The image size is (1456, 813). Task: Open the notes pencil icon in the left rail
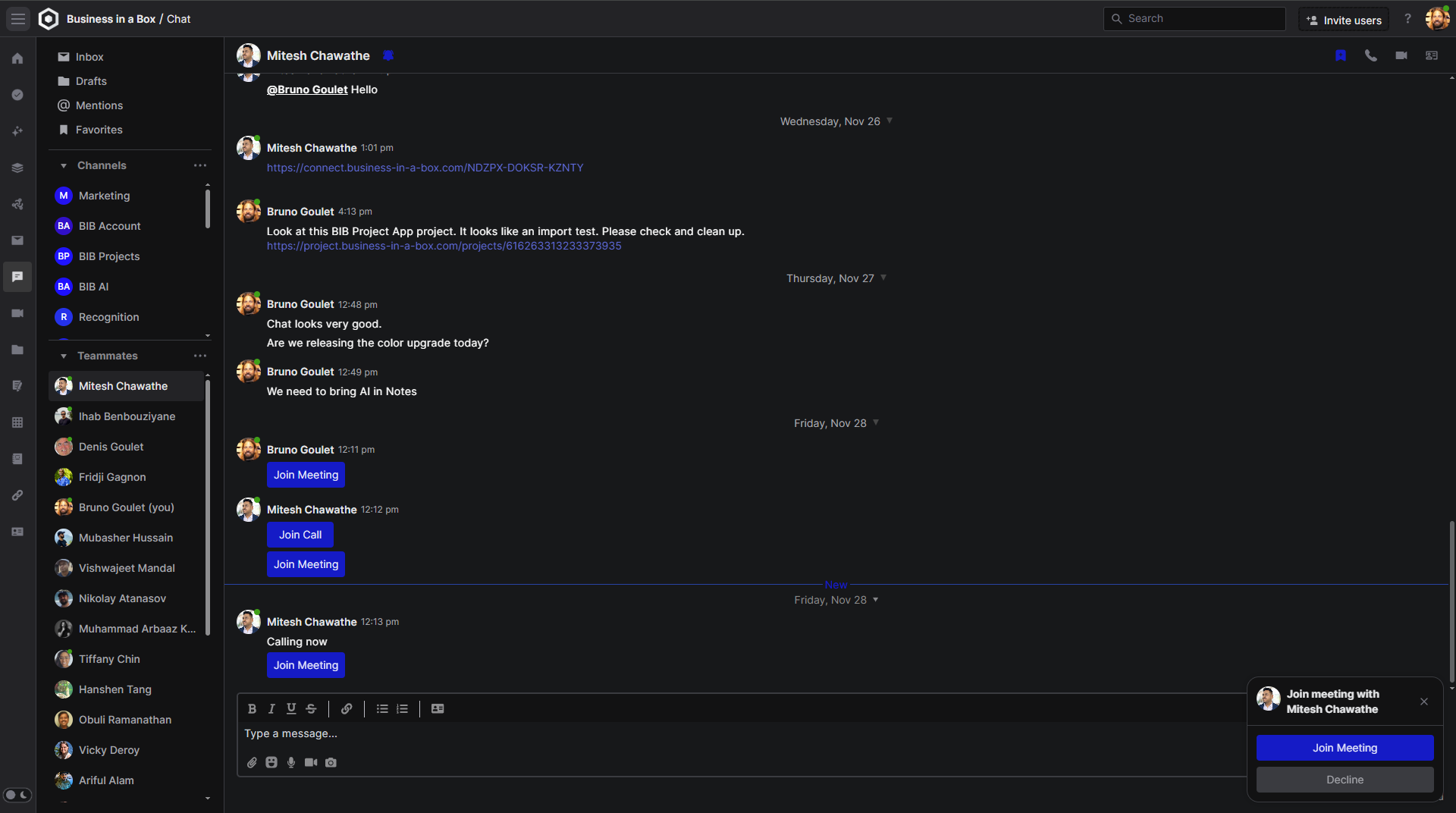tap(17, 386)
